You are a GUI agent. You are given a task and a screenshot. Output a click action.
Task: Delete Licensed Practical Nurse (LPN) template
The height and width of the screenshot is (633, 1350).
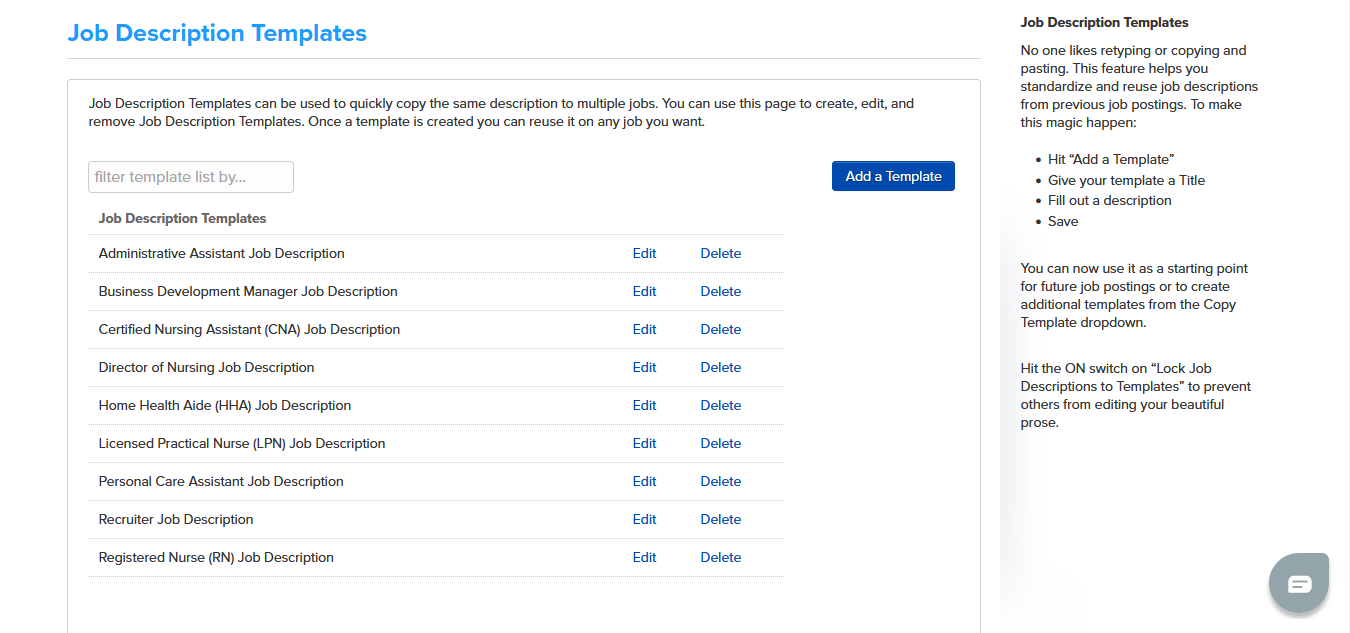click(x=720, y=444)
